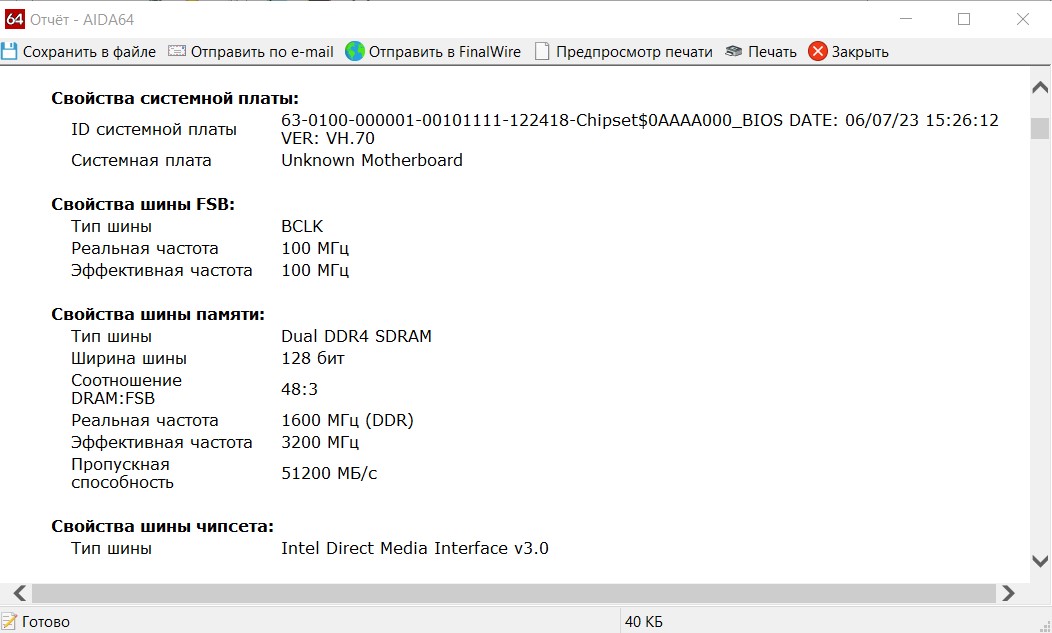Click the Системная плата row label
The height and width of the screenshot is (633, 1052).
(141, 160)
